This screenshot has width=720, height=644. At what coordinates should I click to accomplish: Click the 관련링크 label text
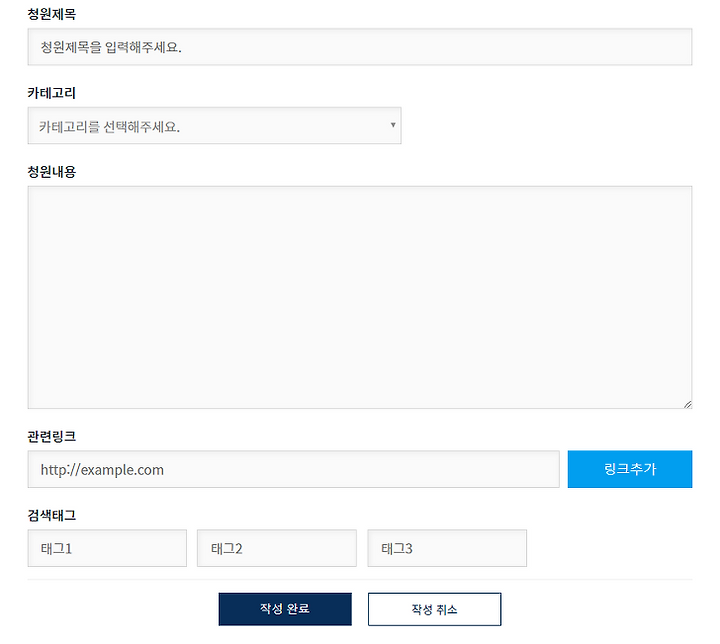(x=51, y=436)
